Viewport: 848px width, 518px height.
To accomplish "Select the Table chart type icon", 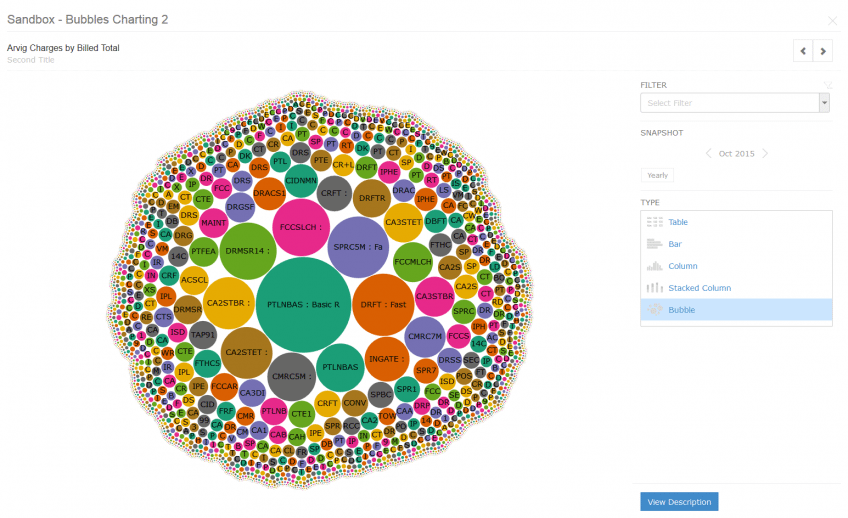I will coord(654,222).
